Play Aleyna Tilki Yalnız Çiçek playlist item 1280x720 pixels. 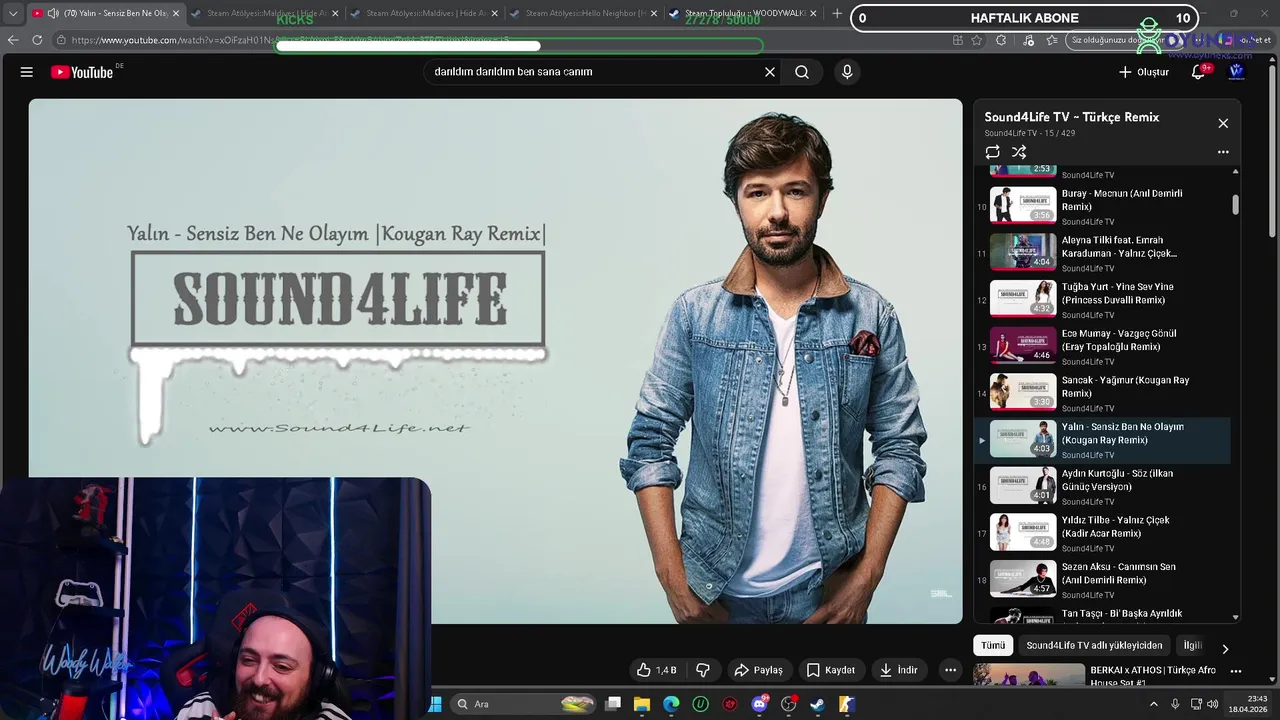(1102, 253)
